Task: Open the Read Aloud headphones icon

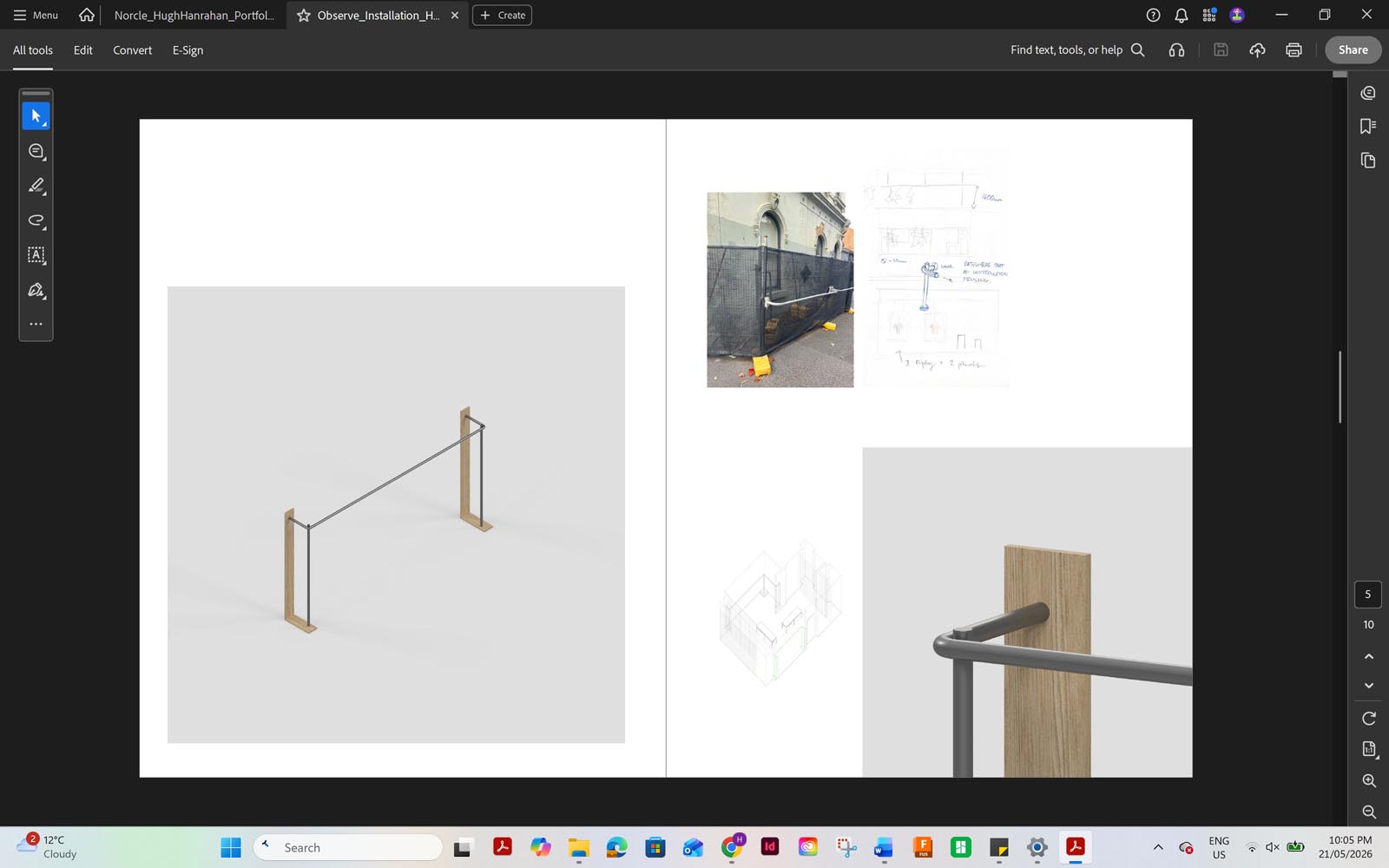Action: click(x=1176, y=50)
